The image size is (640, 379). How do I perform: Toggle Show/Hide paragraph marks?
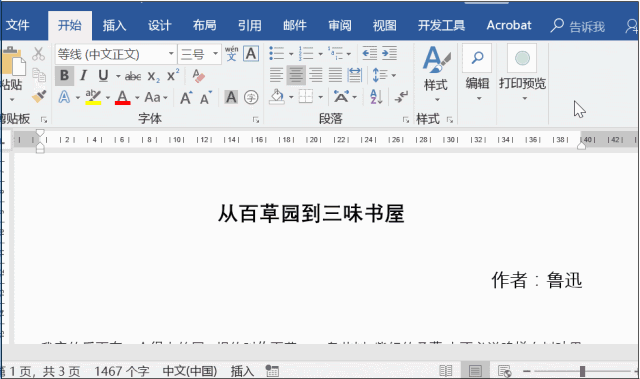tap(401, 97)
